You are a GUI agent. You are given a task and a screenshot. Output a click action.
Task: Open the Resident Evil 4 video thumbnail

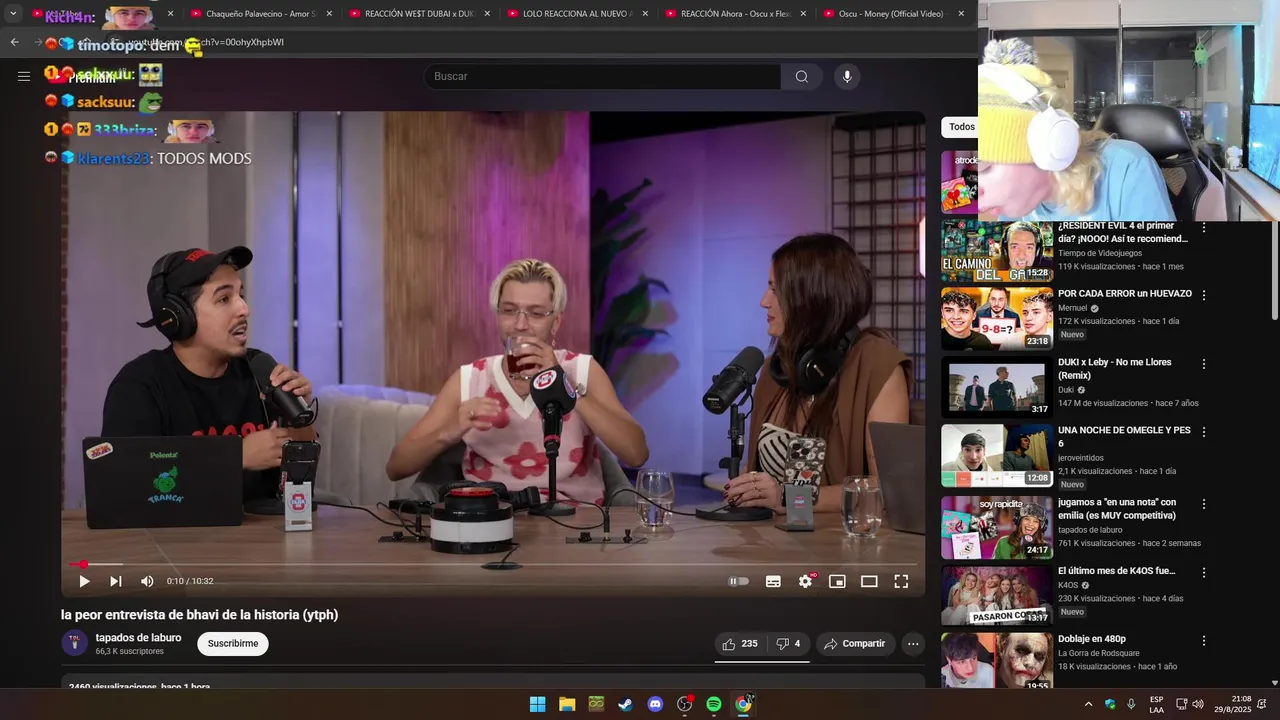coord(996,250)
